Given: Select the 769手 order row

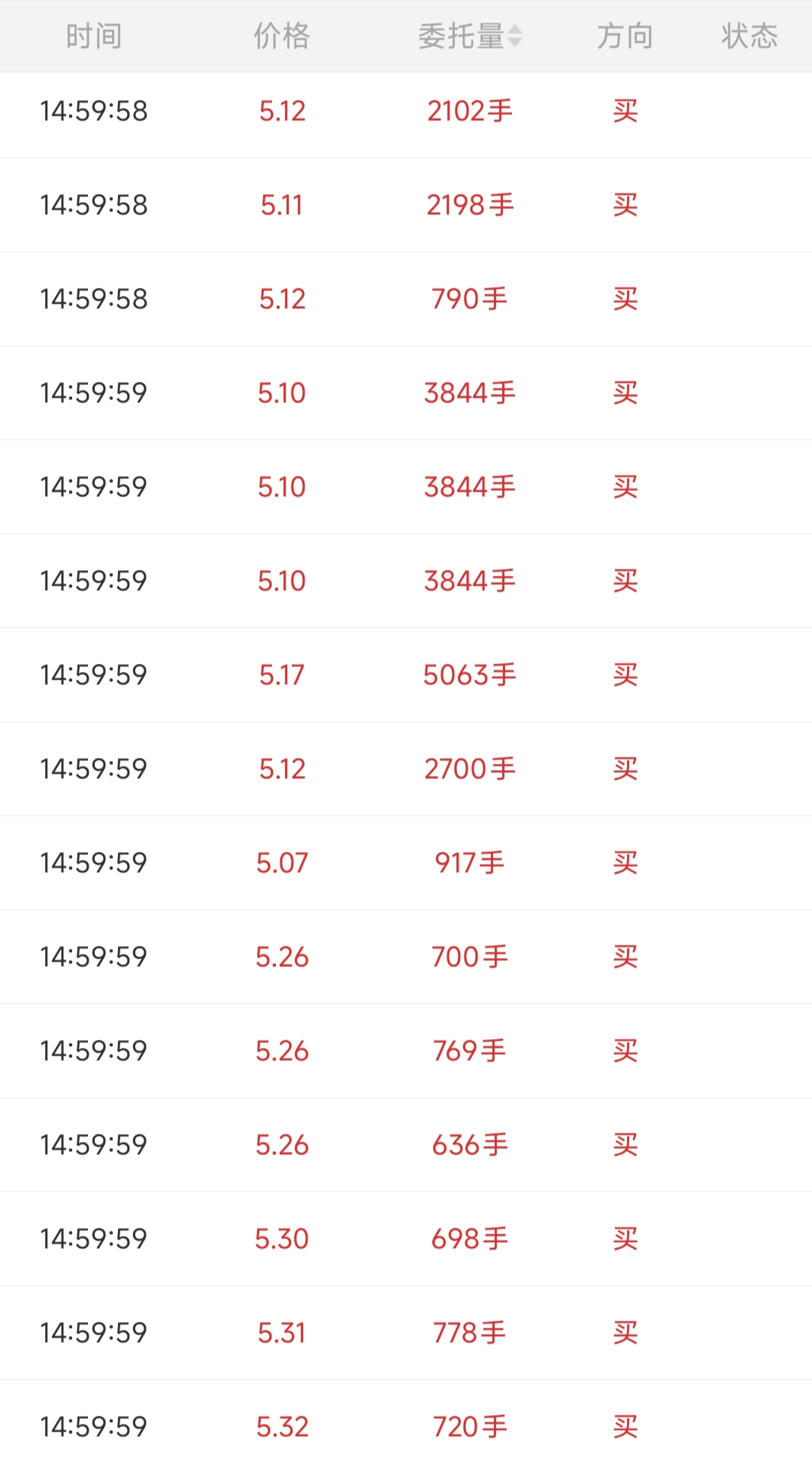Looking at the screenshot, I should (x=406, y=1051).
